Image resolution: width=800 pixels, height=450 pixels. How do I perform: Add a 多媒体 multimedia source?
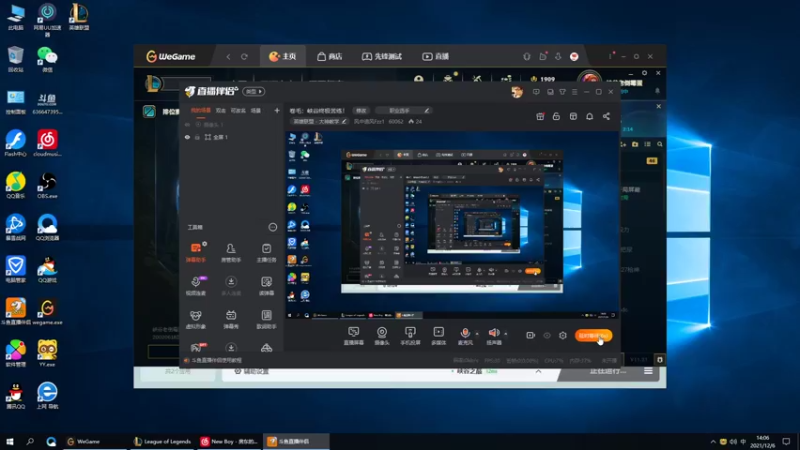point(438,336)
